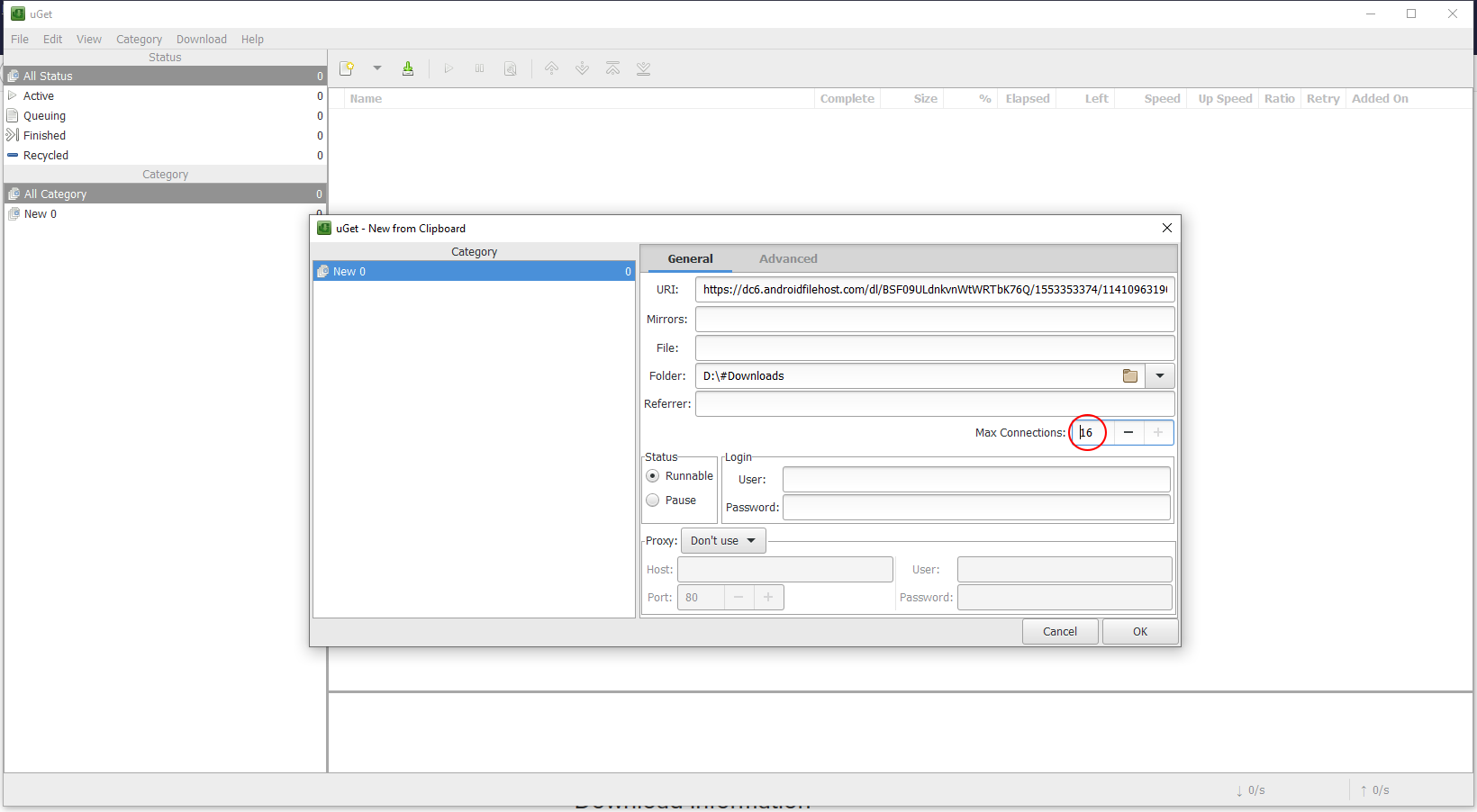This screenshot has width=1477, height=812.
Task: Click the Cancel button
Action: [1060, 632]
